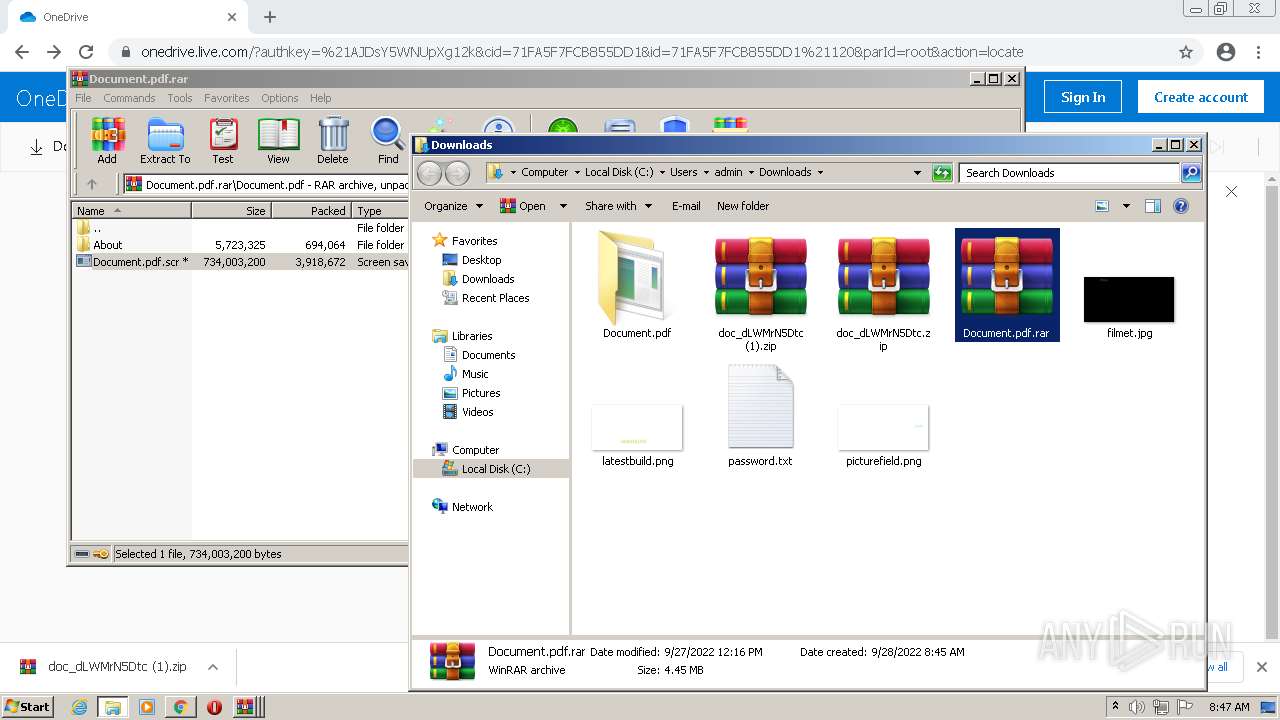
Task: Click the WinRAR Delete icon
Action: tap(333, 140)
